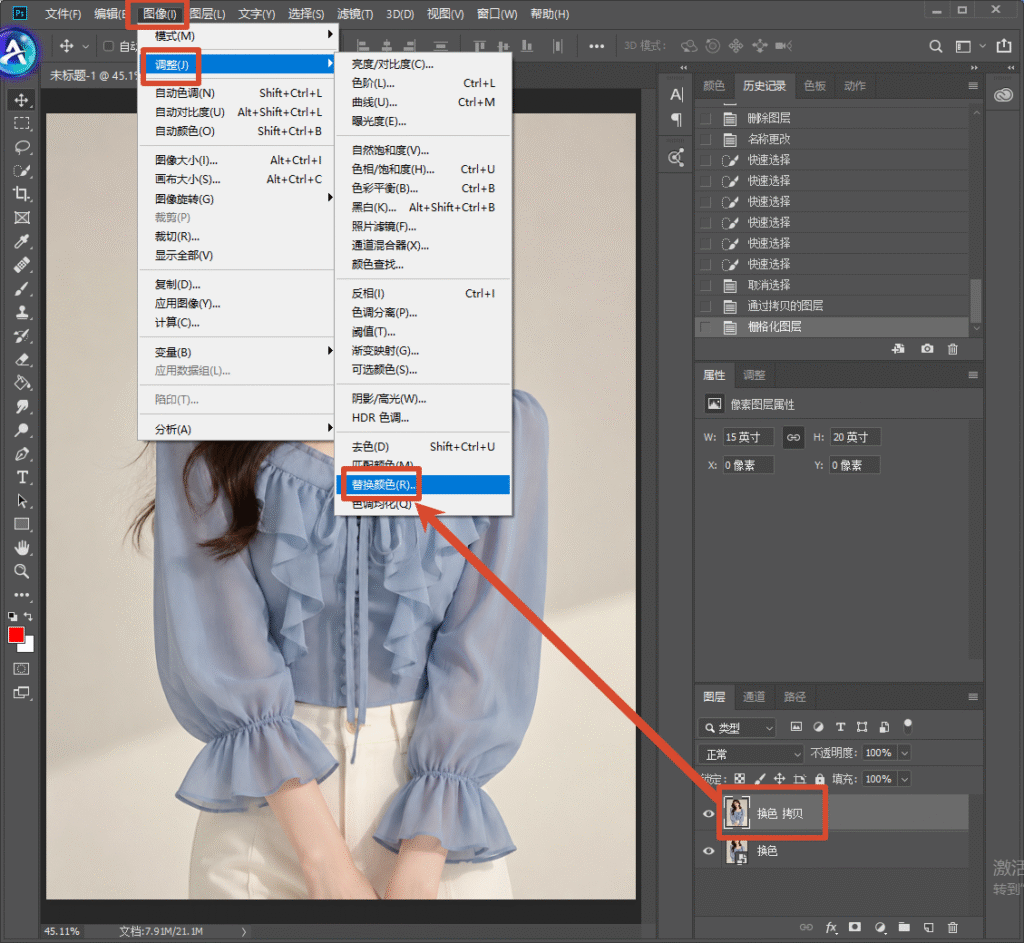Select the Zoom tool
The height and width of the screenshot is (943, 1024).
pyautogui.click(x=22, y=571)
